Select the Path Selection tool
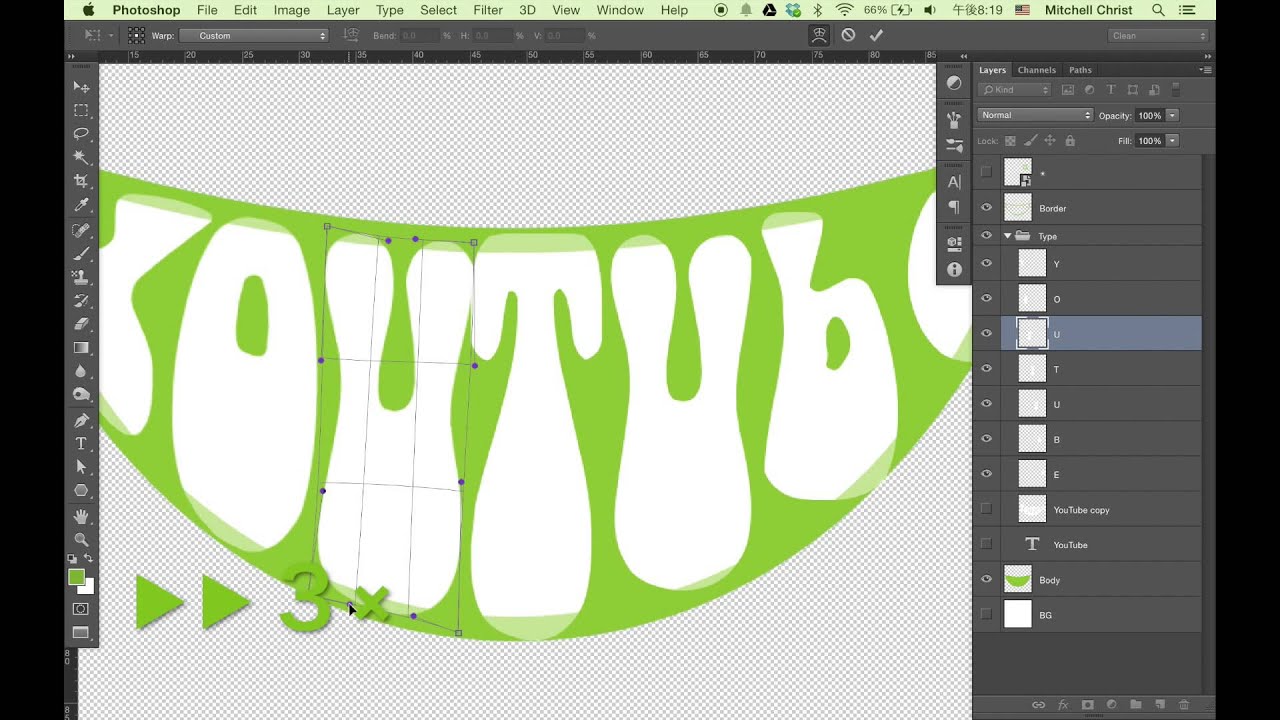Image resolution: width=1280 pixels, height=720 pixels. pos(81,467)
